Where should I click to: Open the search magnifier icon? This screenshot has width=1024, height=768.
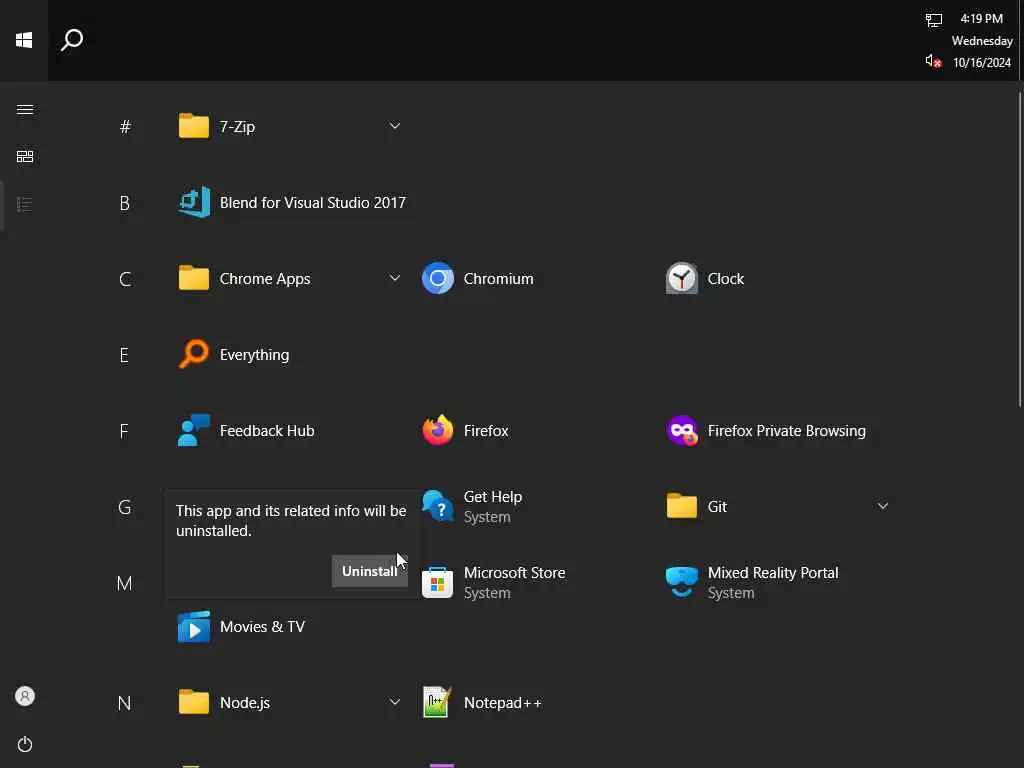pos(72,40)
